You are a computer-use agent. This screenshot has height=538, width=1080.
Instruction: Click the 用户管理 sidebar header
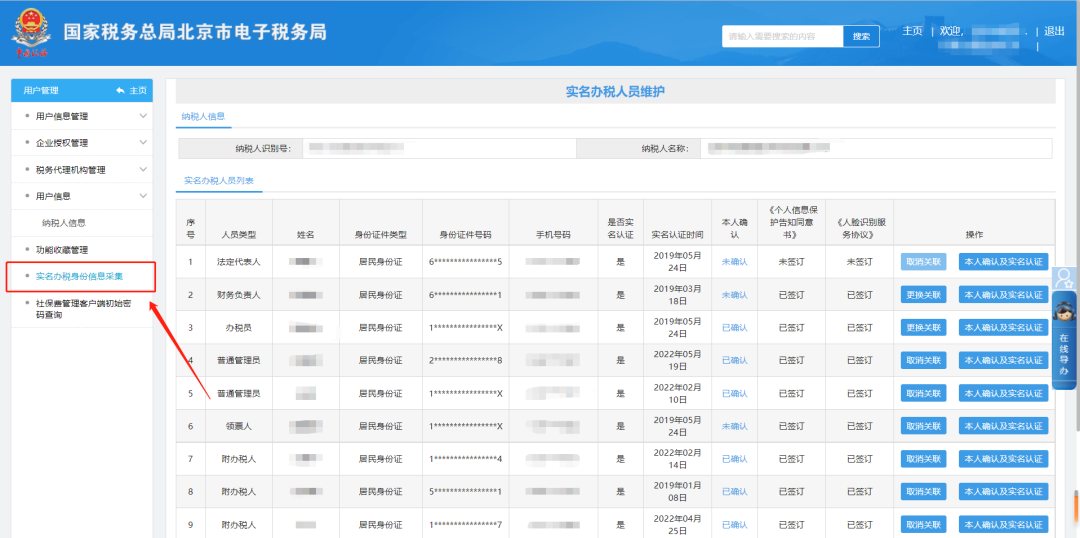tap(41, 90)
